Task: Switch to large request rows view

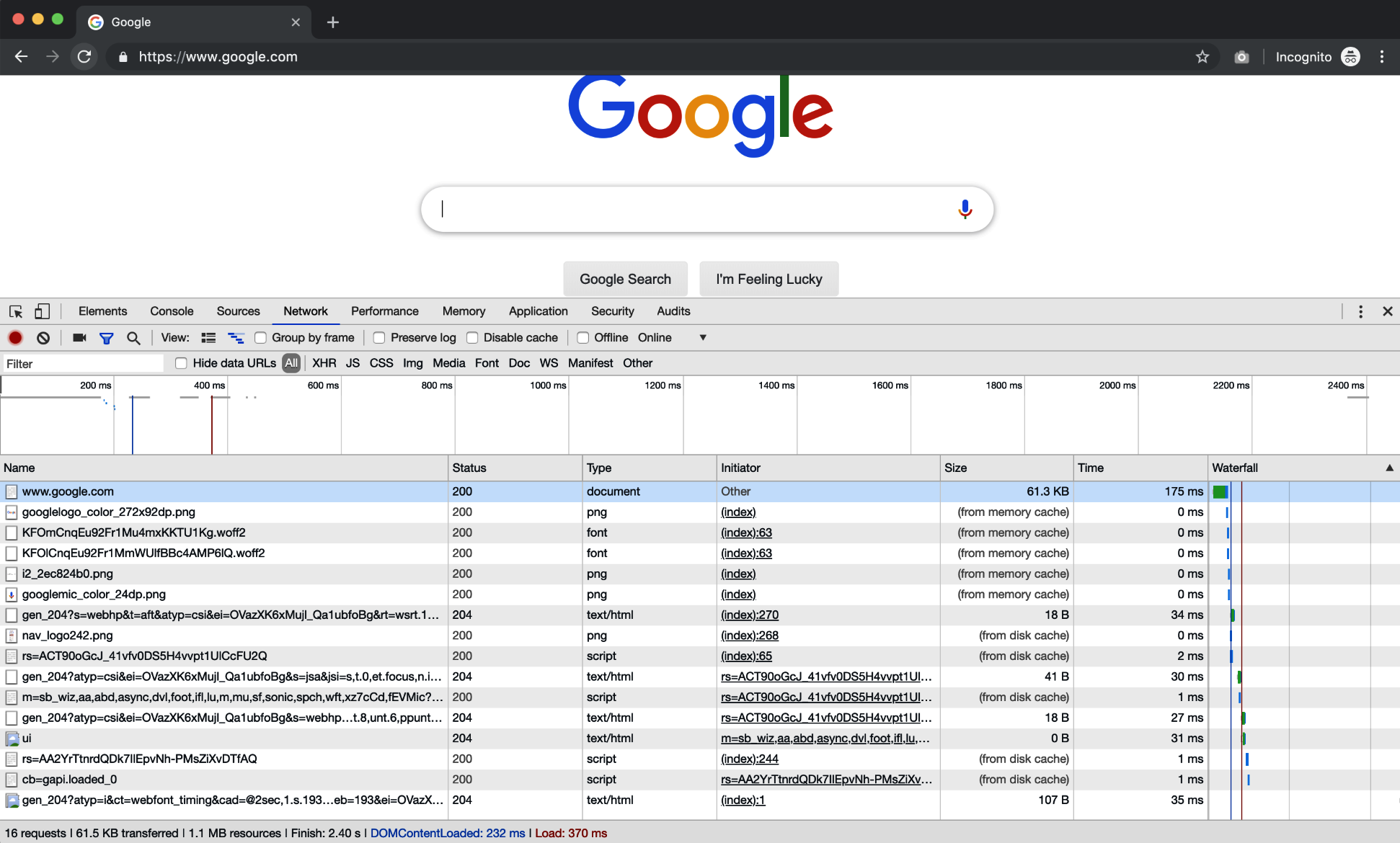Action: point(208,337)
